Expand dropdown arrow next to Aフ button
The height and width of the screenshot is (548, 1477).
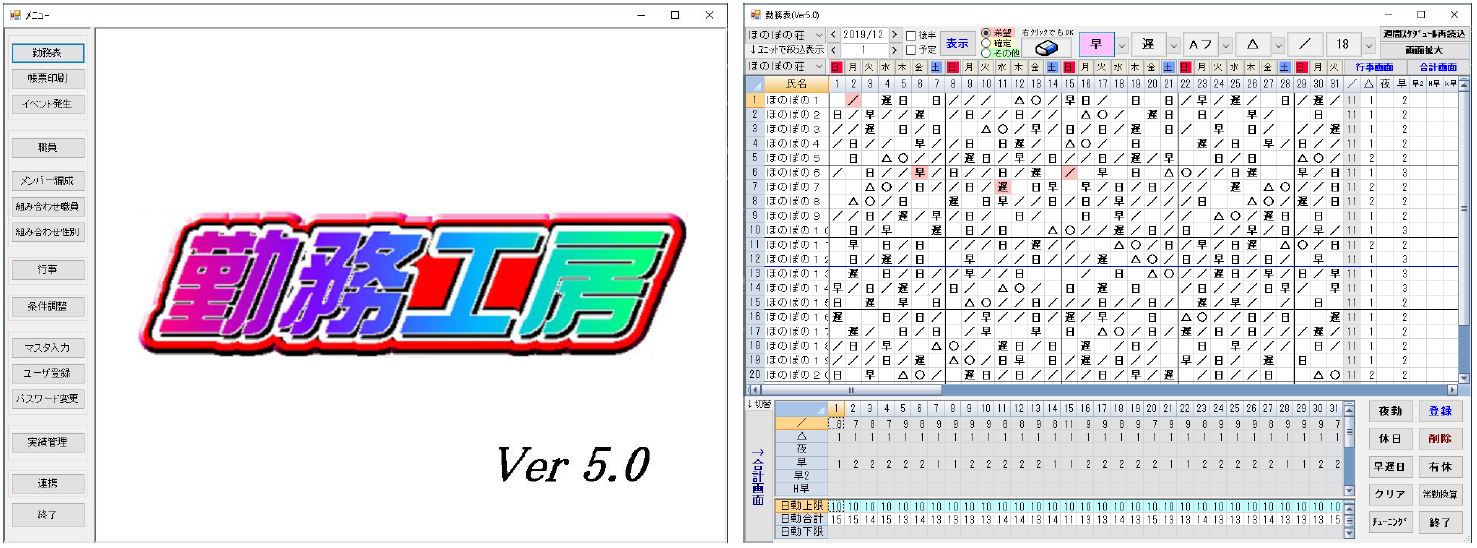(x=1224, y=45)
